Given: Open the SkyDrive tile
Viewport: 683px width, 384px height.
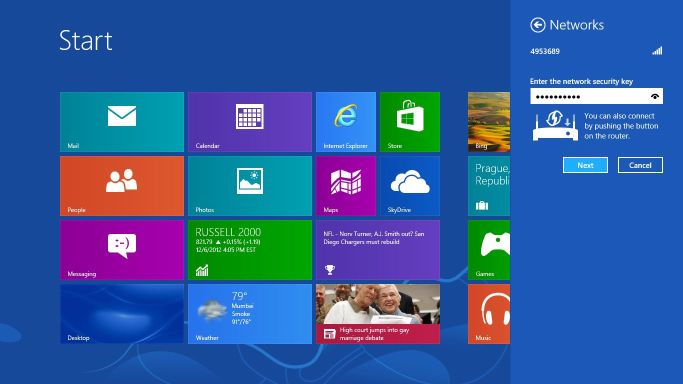Looking at the screenshot, I should 410,186.
